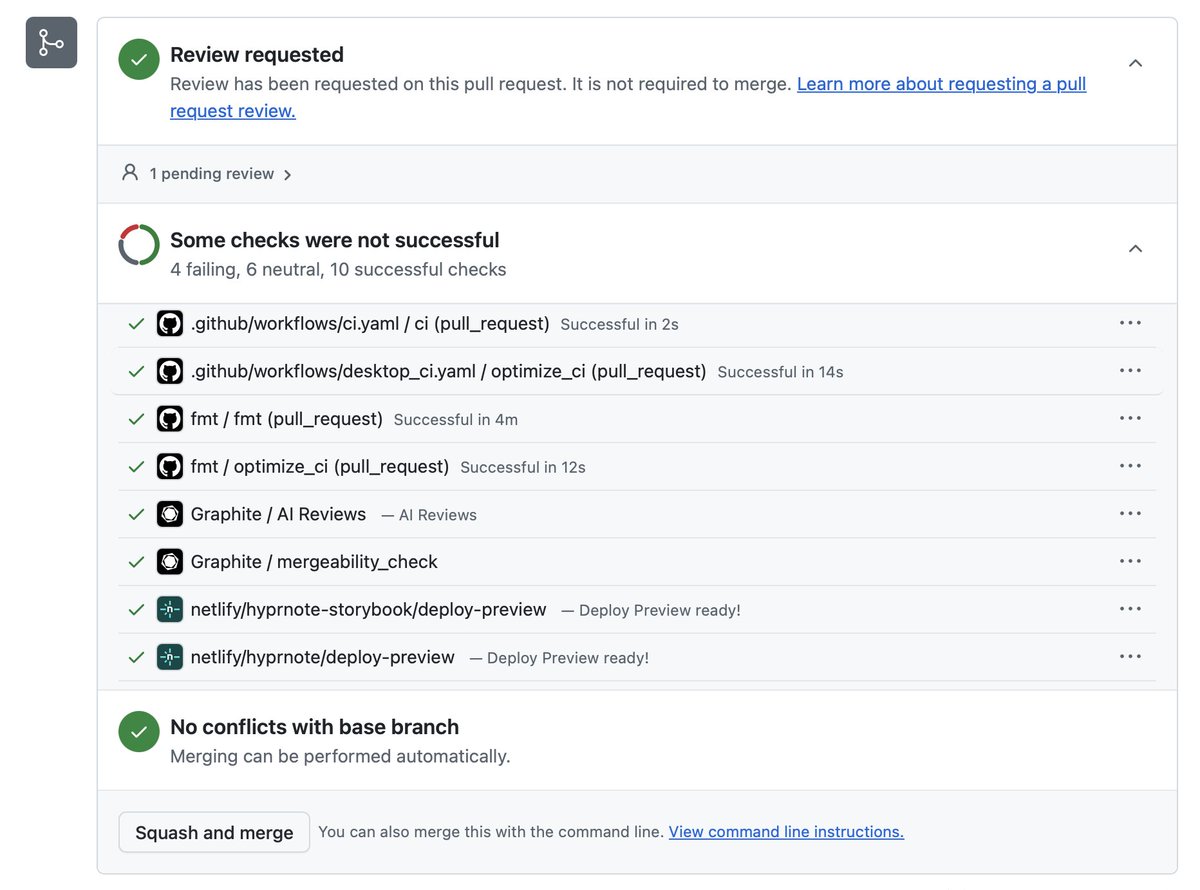Open the View command line instructions link
The image size is (1200, 890).
[786, 832]
